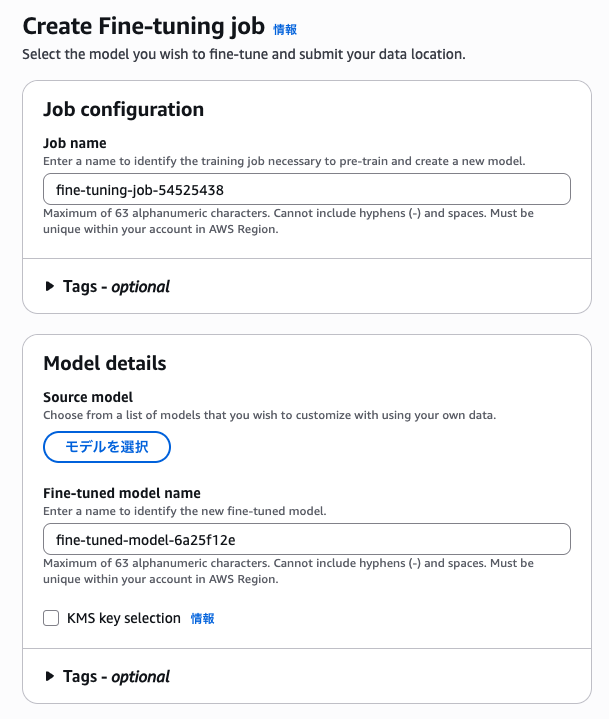Expand Tags - optional under Model details
The height and width of the screenshot is (719, 609).
pos(116,676)
